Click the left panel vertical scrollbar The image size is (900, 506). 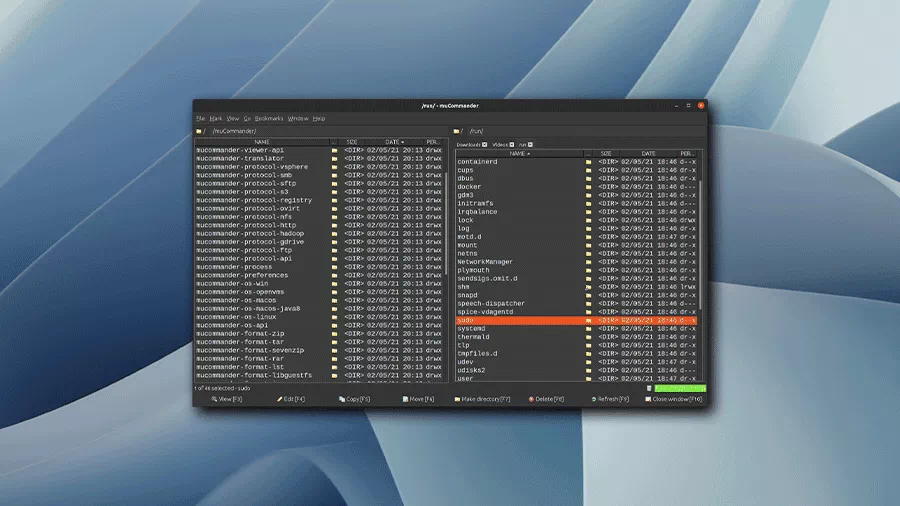point(446,224)
